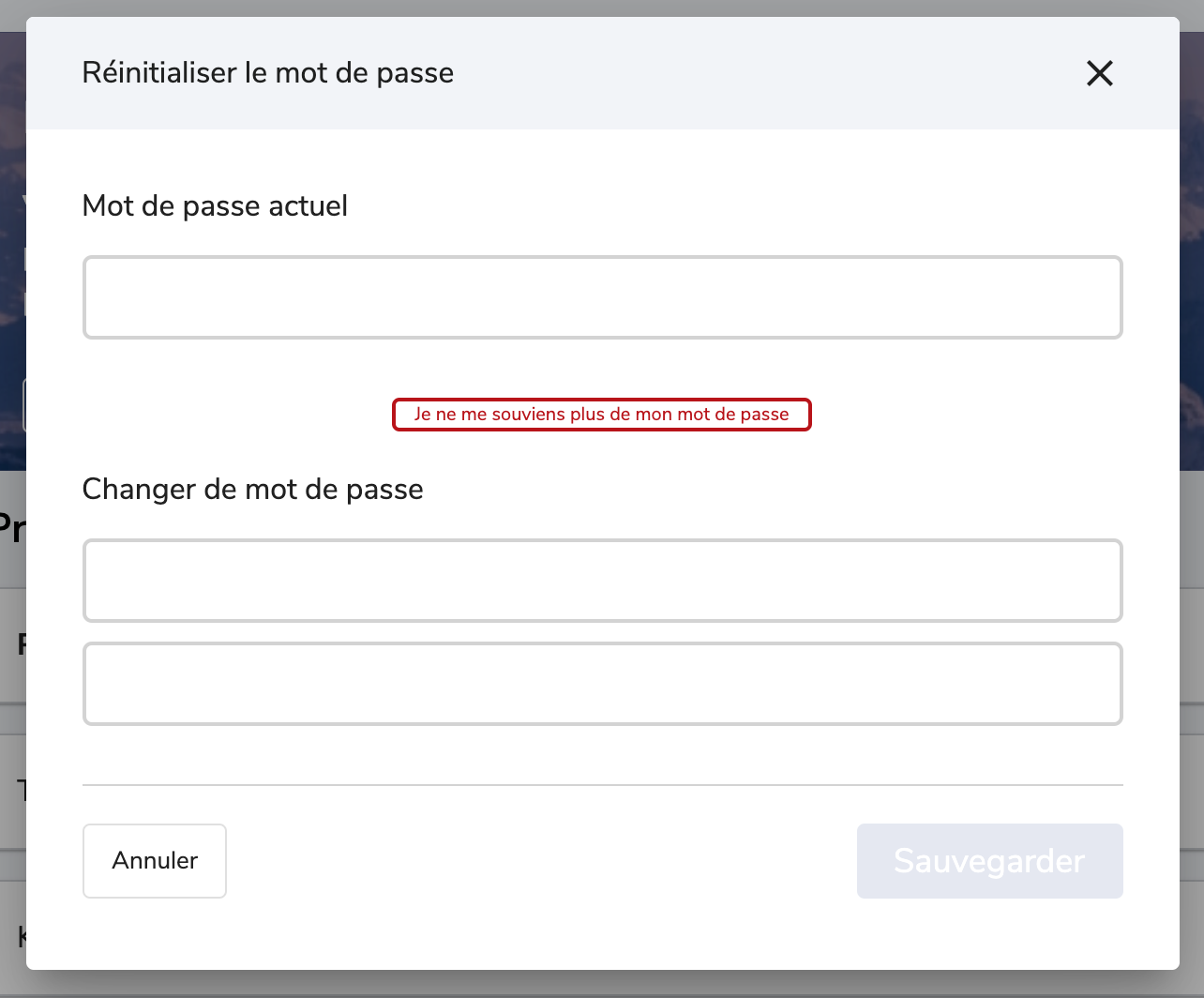Open the 'Je ne me souviens plus' link
Image resolution: width=1204 pixels, height=998 pixels.
(601, 415)
